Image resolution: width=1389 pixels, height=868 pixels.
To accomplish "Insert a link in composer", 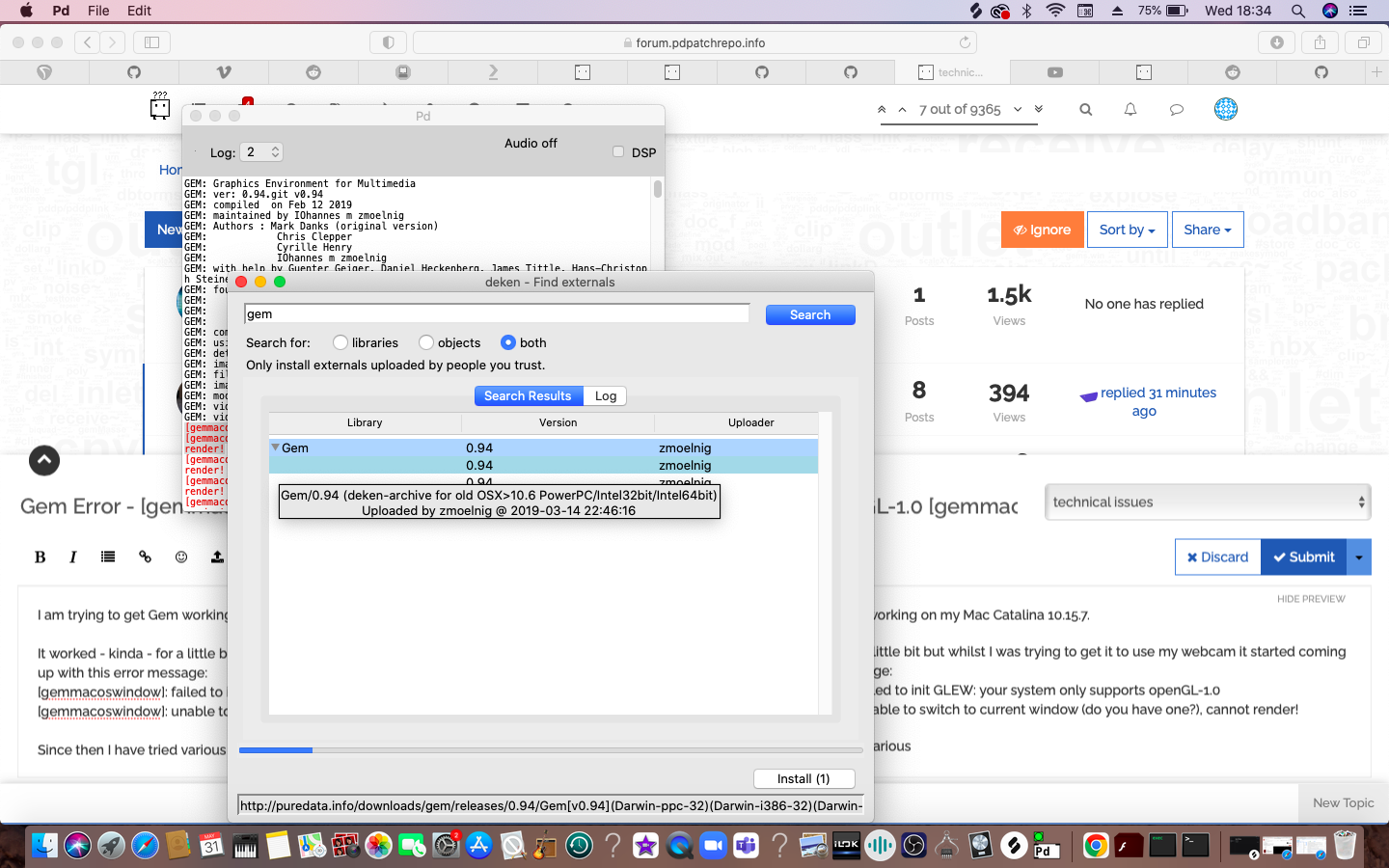I will click(x=145, y=556).
